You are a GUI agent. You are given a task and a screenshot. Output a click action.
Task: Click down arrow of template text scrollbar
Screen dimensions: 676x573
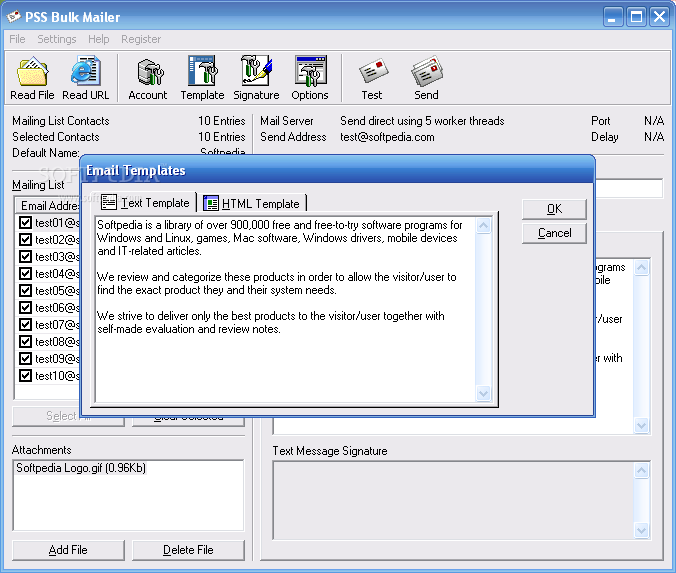click(x=484, y=393)
